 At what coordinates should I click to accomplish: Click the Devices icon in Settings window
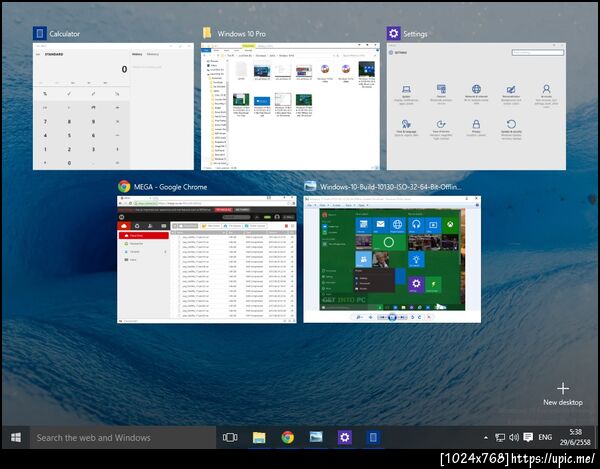[441, 89]
